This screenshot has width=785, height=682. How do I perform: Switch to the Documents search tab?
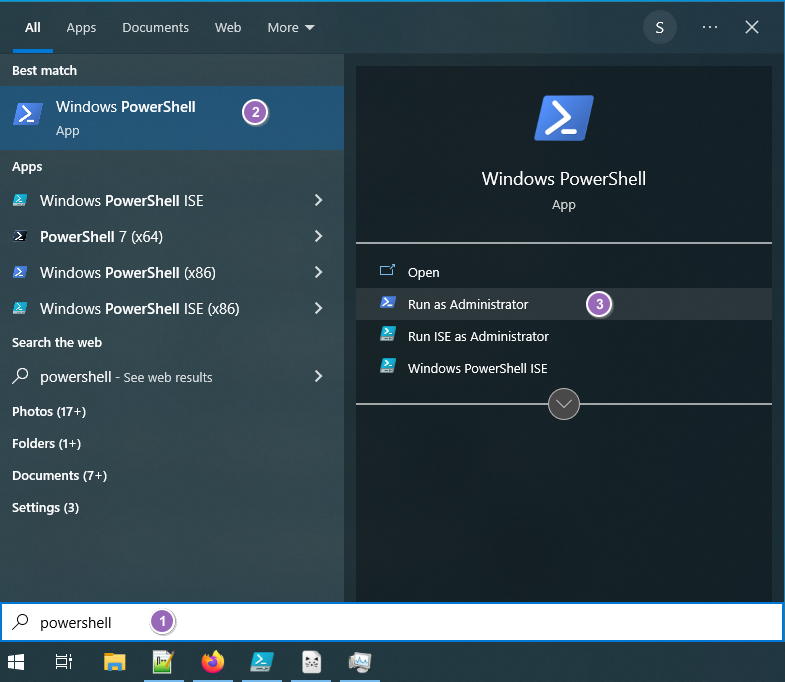click(155, 28)
